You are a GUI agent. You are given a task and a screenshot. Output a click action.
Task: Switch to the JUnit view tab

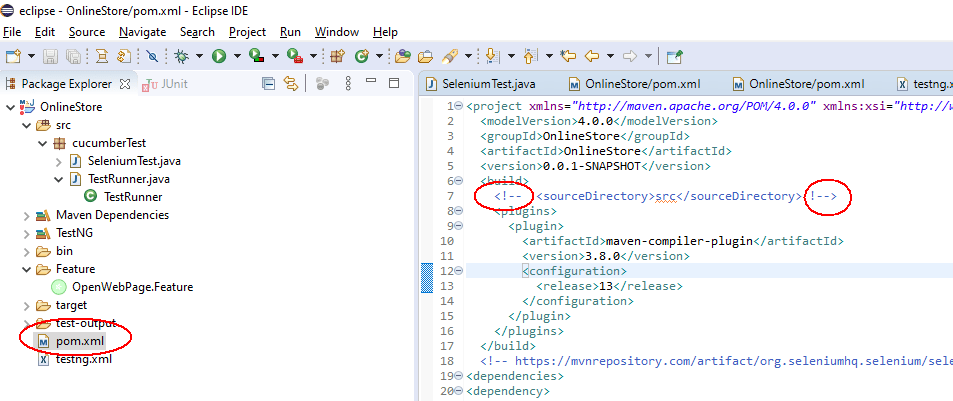171,84
